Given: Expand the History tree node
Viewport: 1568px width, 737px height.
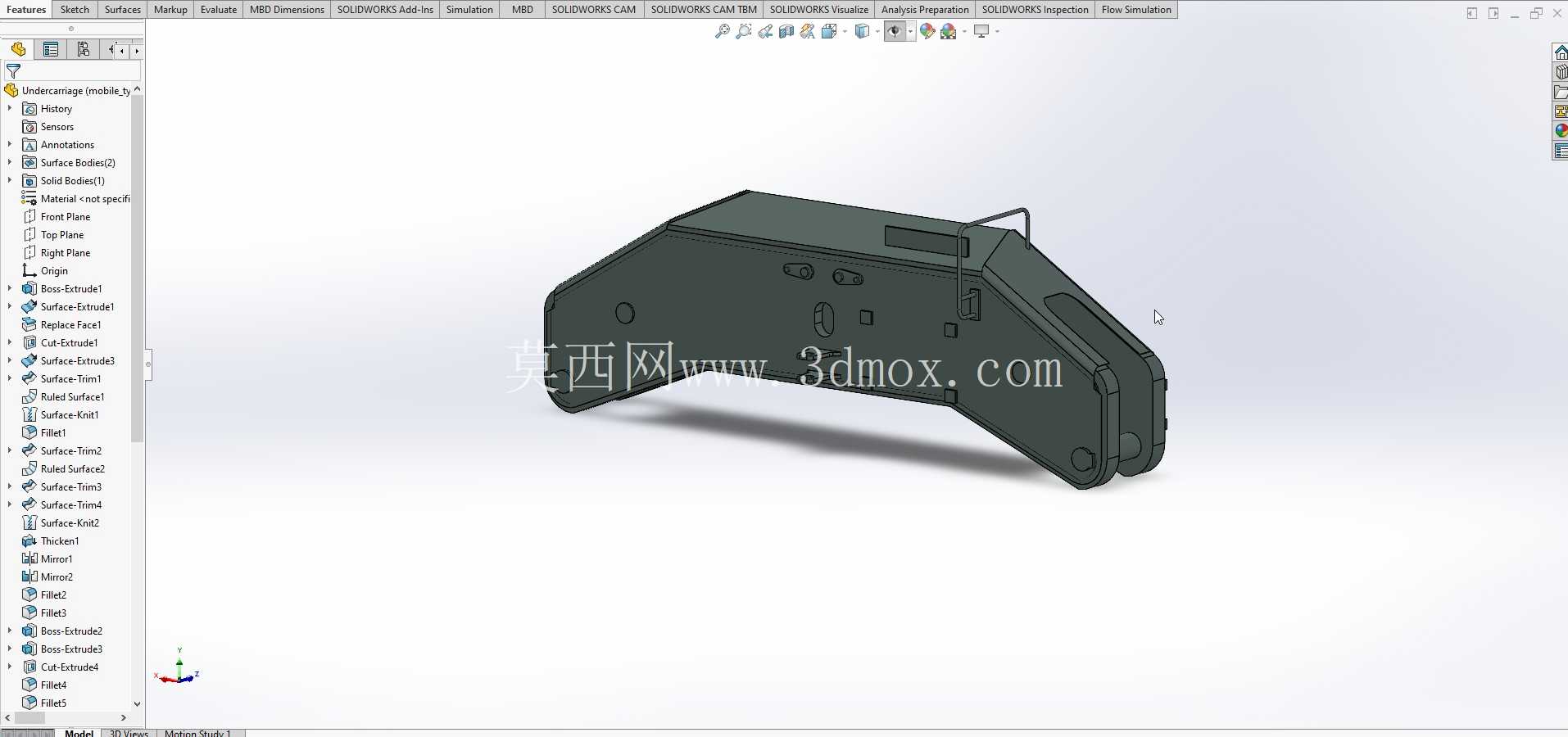Looking at the screenshot, I should click(10, 109).
